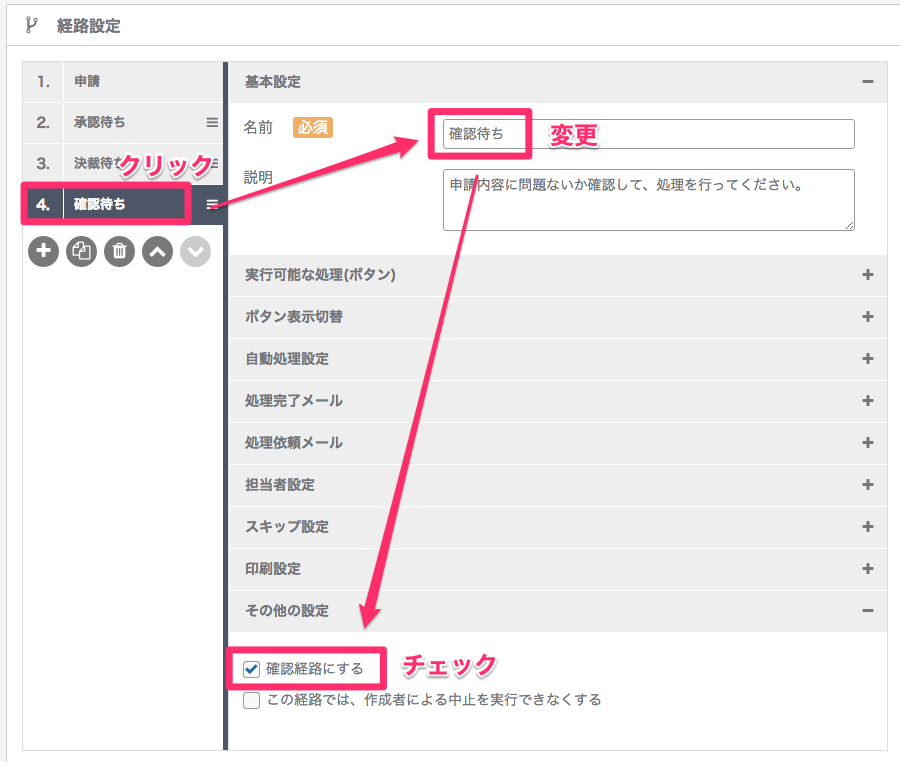Screen dimensions: 900x762
Task: Expand the ボタン表示切替 section
Action: coord(868,316)
